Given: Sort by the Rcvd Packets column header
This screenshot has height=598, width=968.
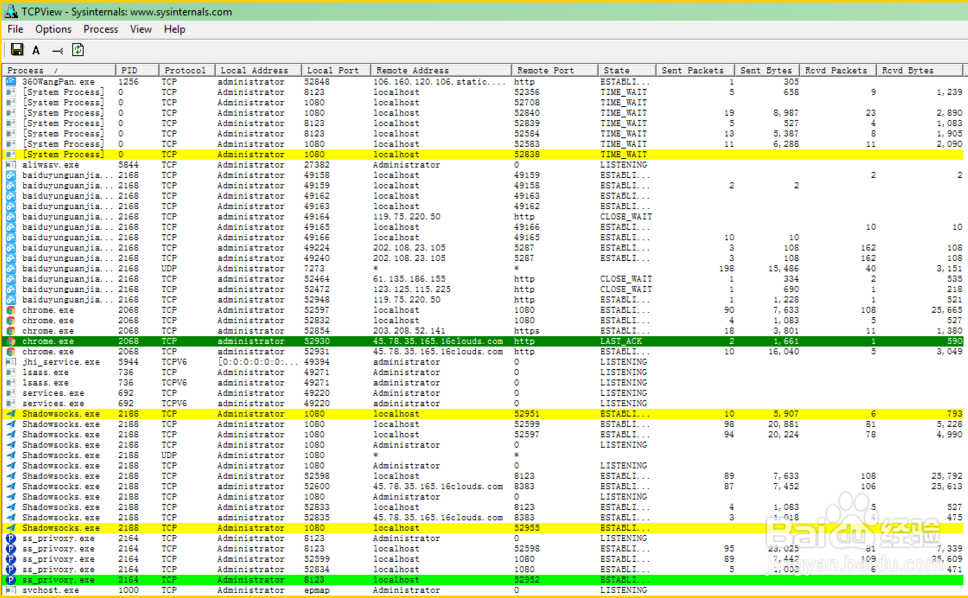Looking at the screenshot, I should (x=838, y=70).
